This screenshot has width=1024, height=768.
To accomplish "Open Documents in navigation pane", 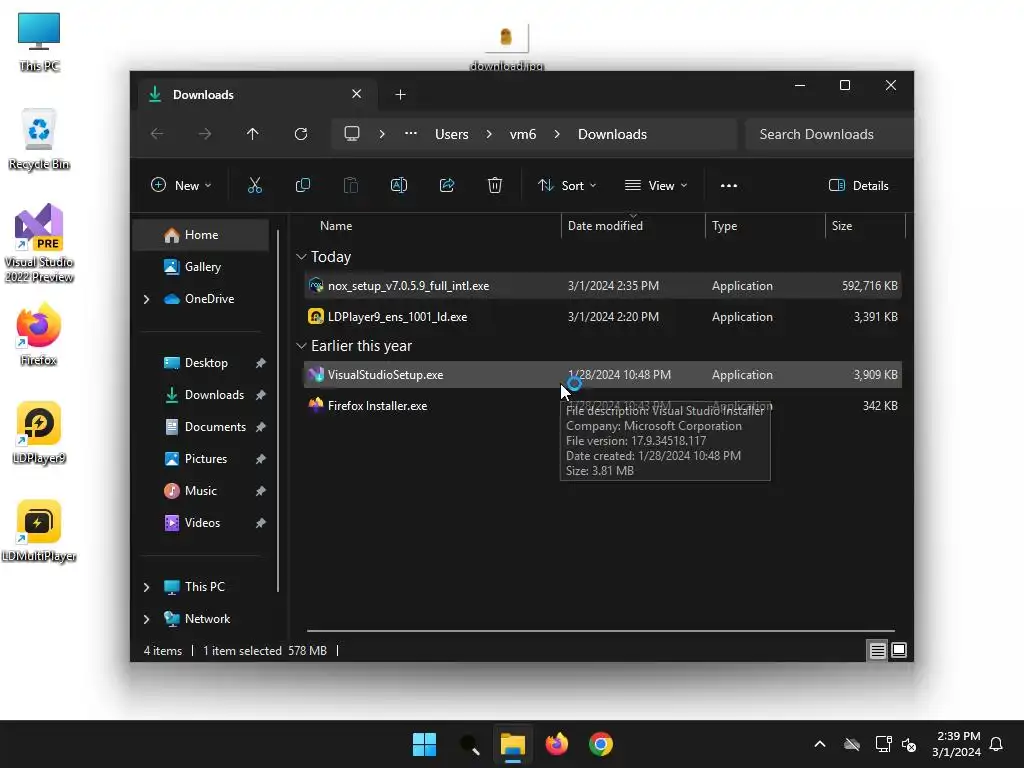I will [201, 427].
